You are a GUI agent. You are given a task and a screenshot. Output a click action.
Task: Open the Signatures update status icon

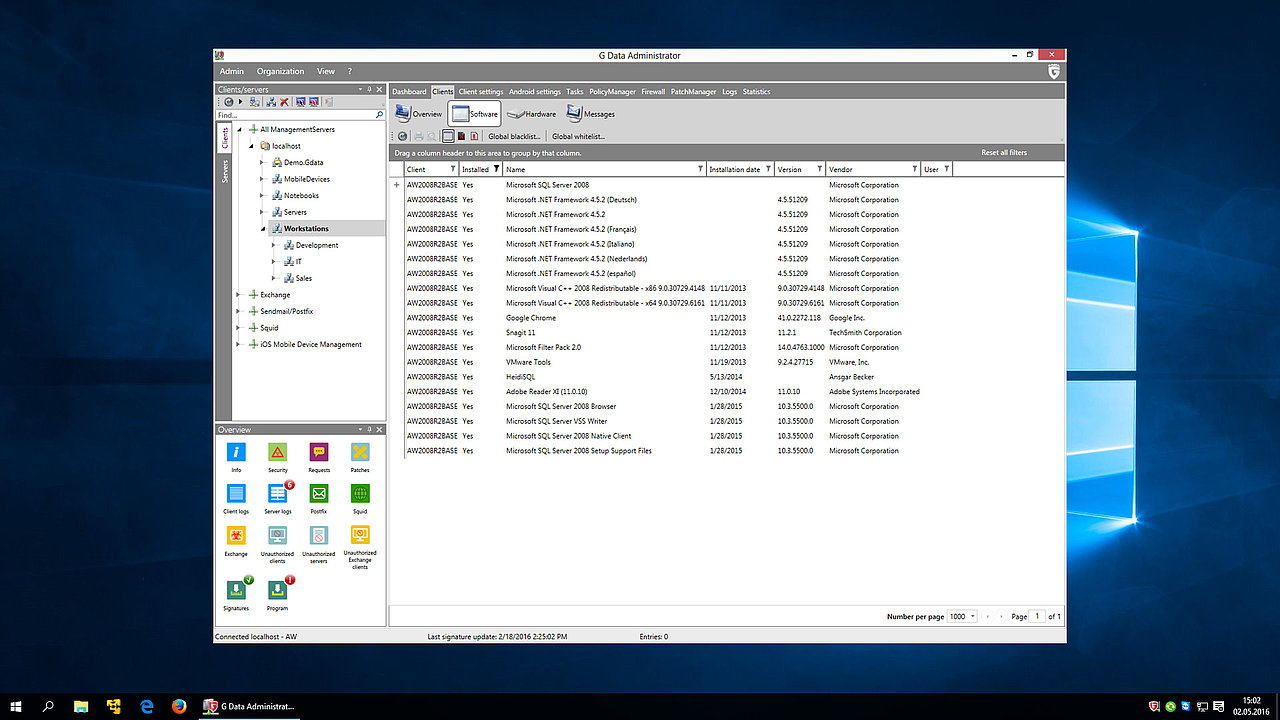point(236,590)
